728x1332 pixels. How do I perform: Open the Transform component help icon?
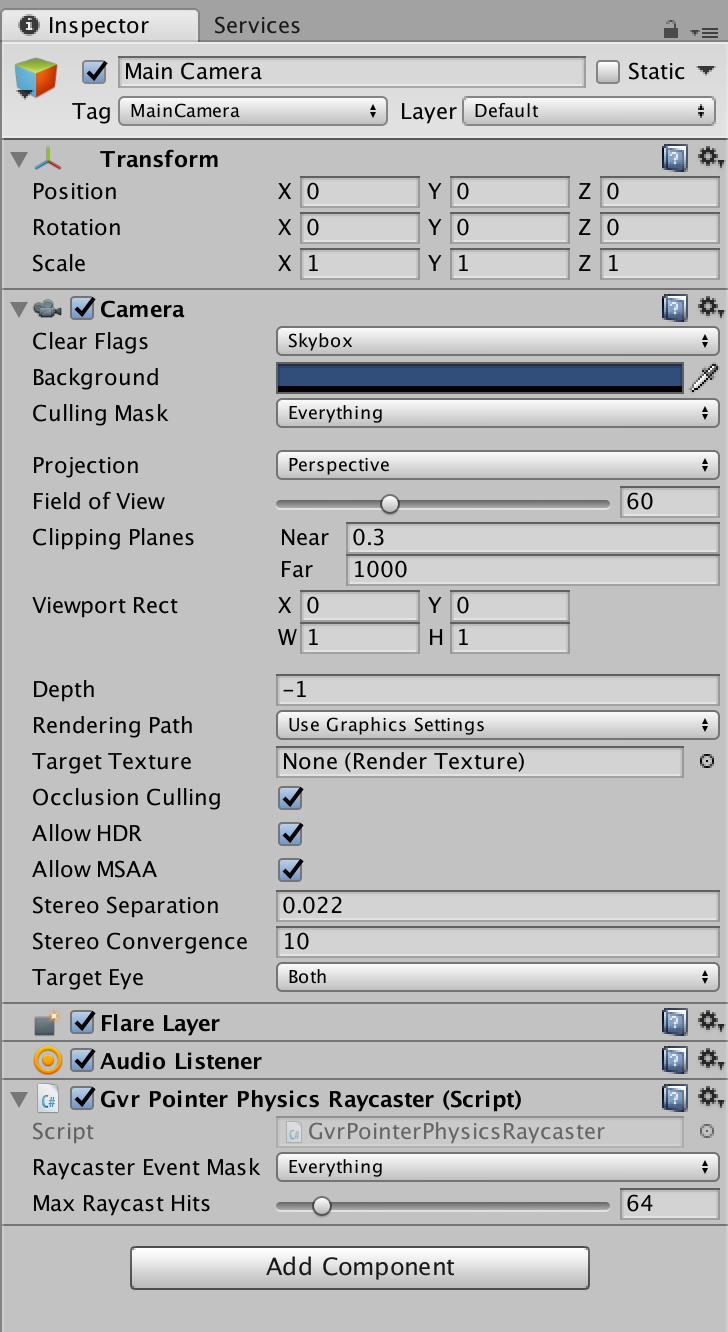(675, 158)
